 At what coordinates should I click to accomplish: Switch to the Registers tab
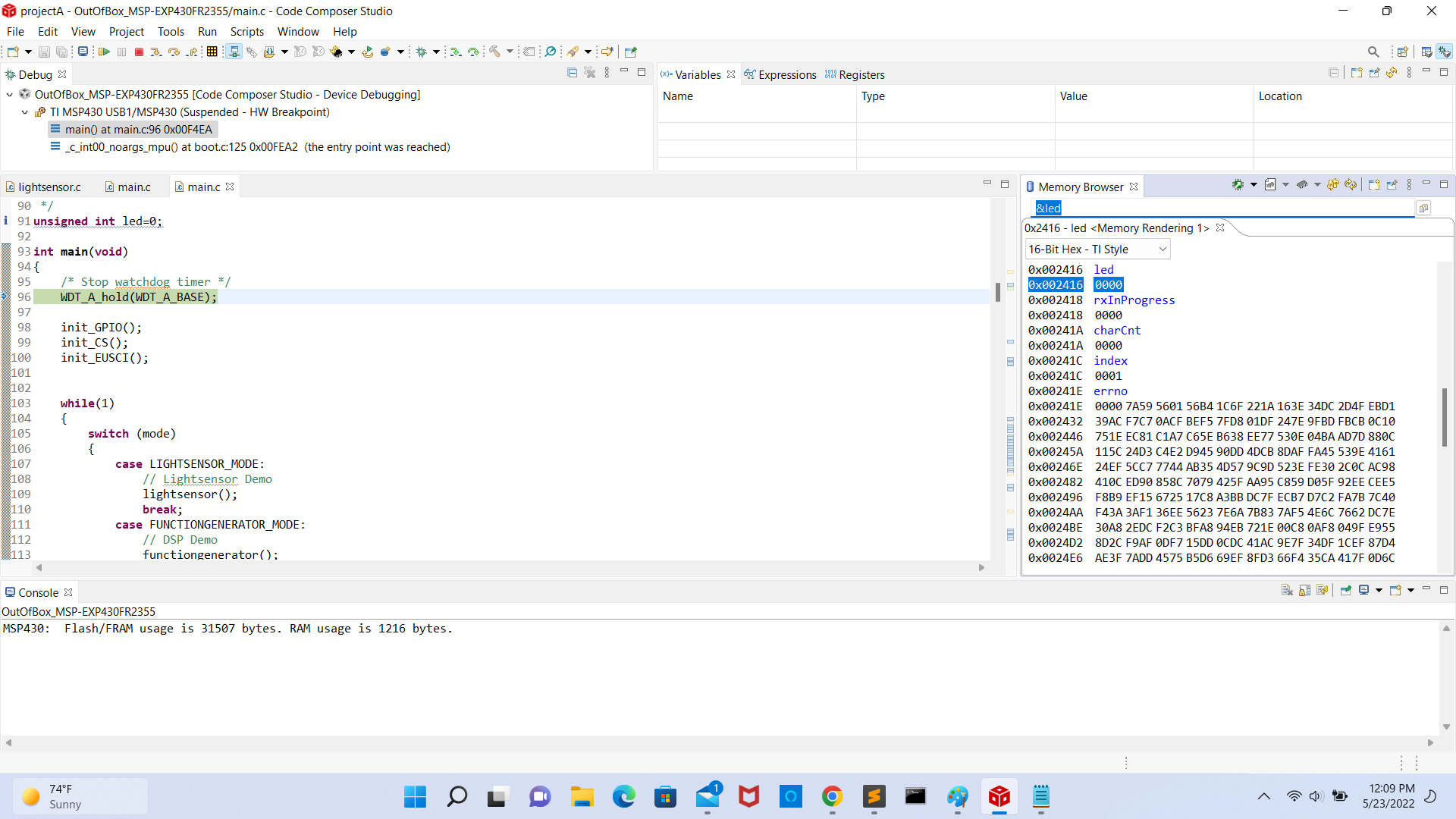855,74
